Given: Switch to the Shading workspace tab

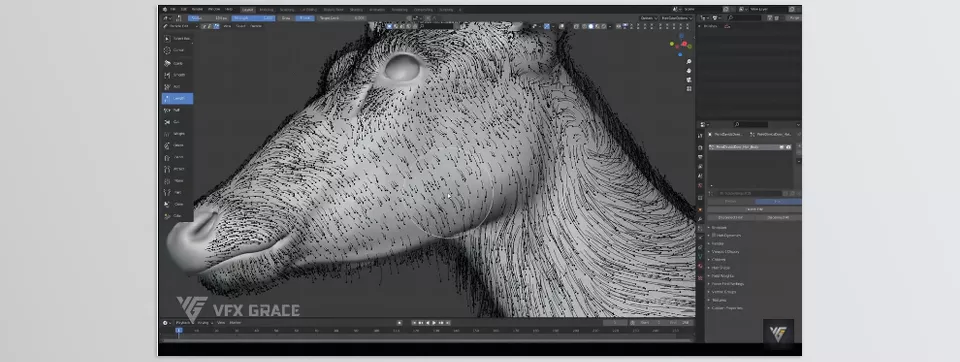Looking at the screenshot, I should tap(355, 10).
